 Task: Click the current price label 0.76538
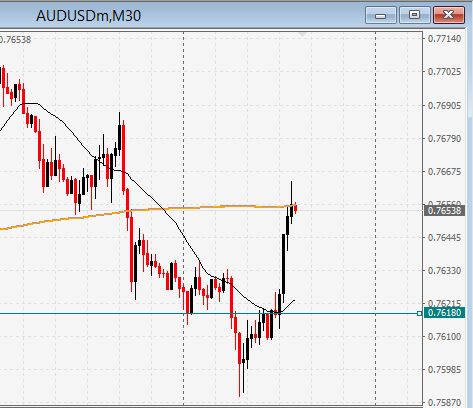coord(444,211)
